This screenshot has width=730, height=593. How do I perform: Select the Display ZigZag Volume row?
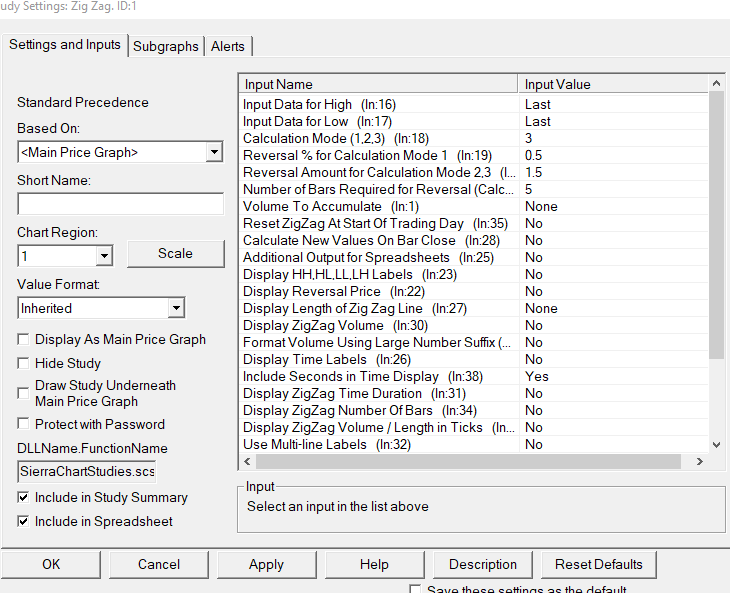click(x=474, y=325)
